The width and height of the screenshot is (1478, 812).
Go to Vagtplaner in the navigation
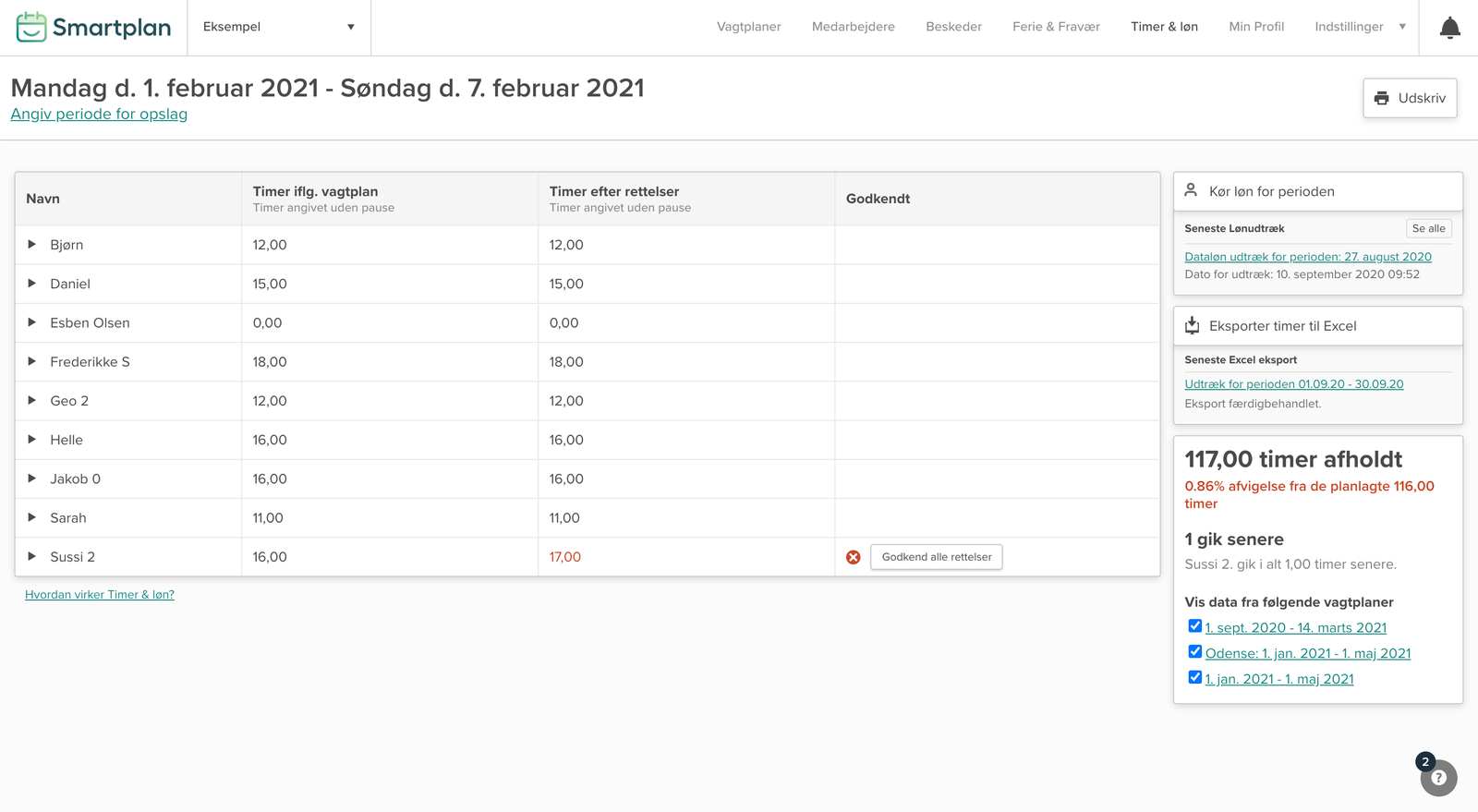click(x=748, y=27)
